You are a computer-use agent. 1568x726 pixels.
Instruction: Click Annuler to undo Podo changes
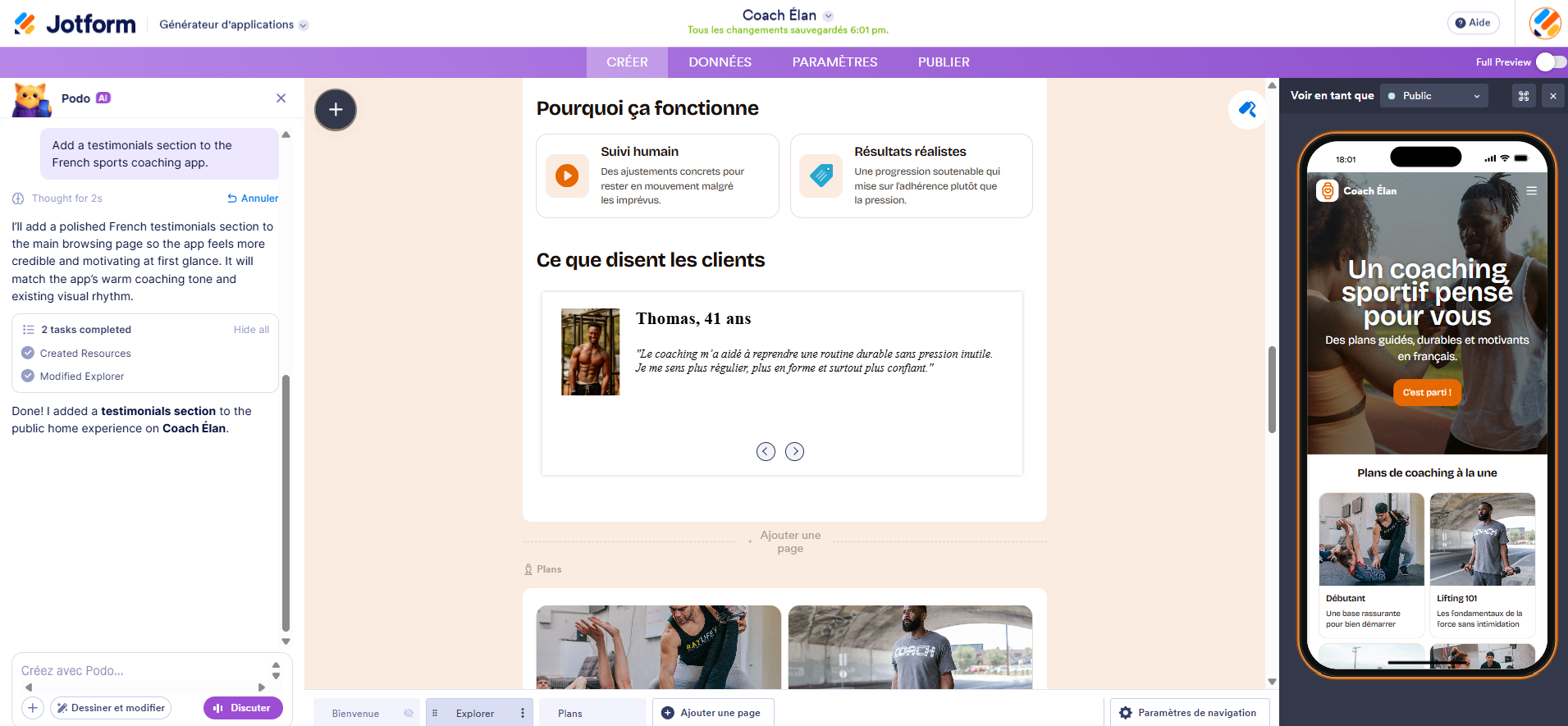pos(253,199)
